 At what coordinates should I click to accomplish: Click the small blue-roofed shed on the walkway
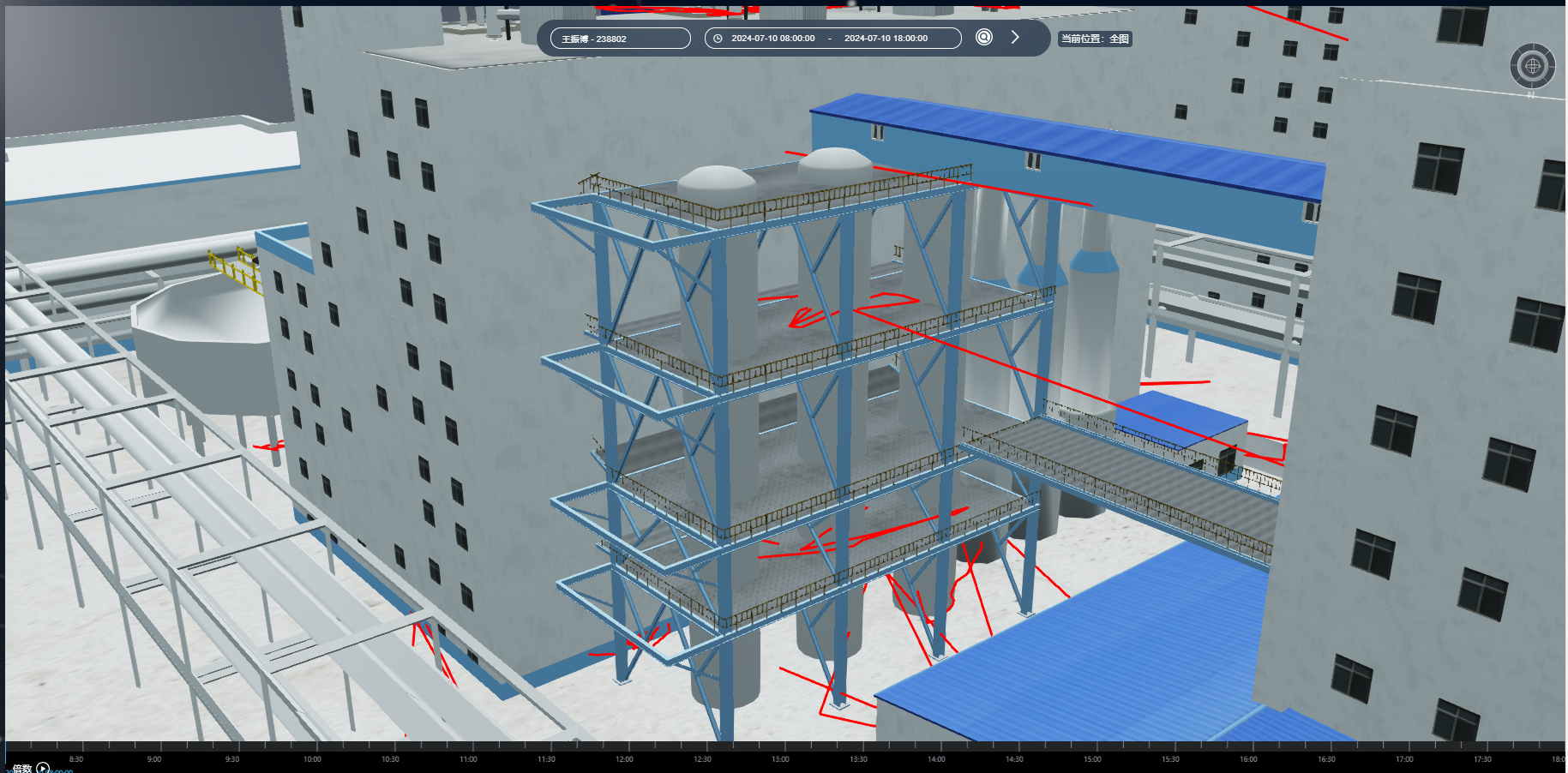[x=1181, y=418]
